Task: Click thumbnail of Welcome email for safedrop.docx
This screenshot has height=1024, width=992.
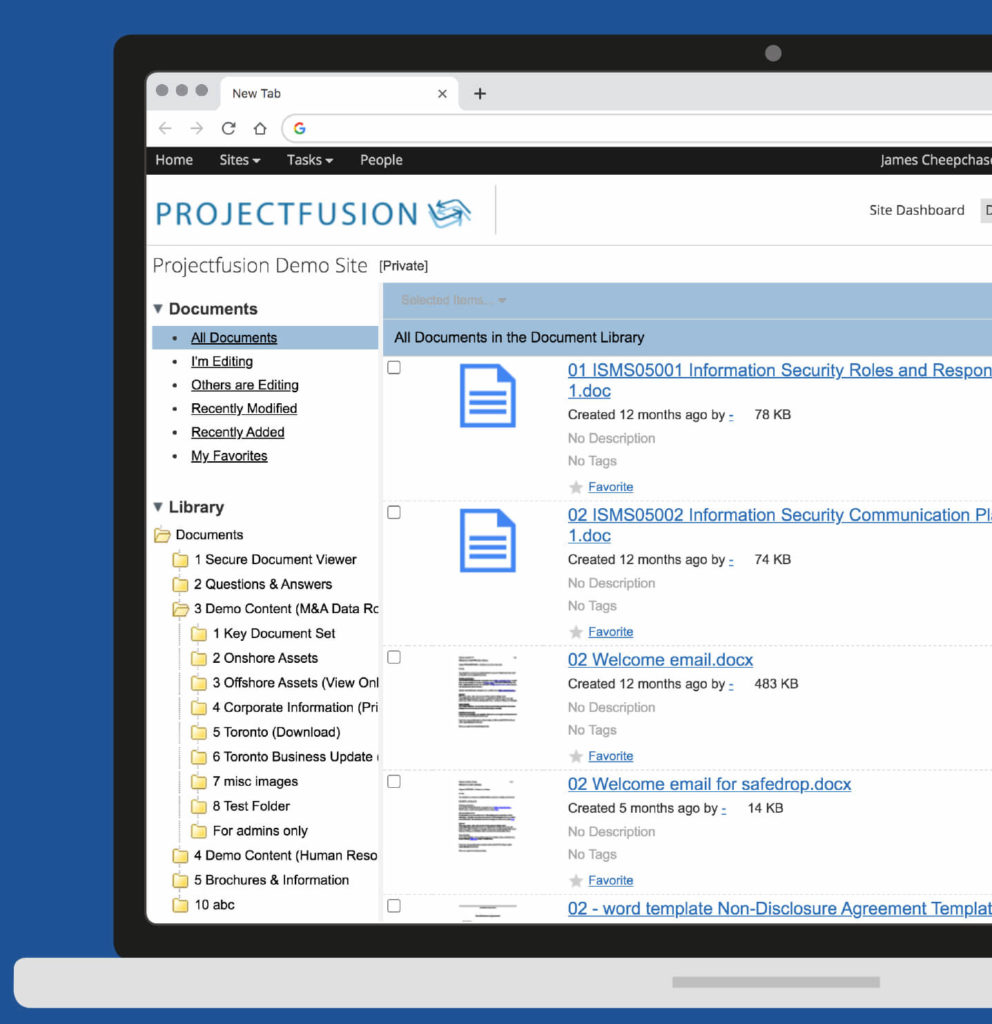Action: [x=488, y=816]
